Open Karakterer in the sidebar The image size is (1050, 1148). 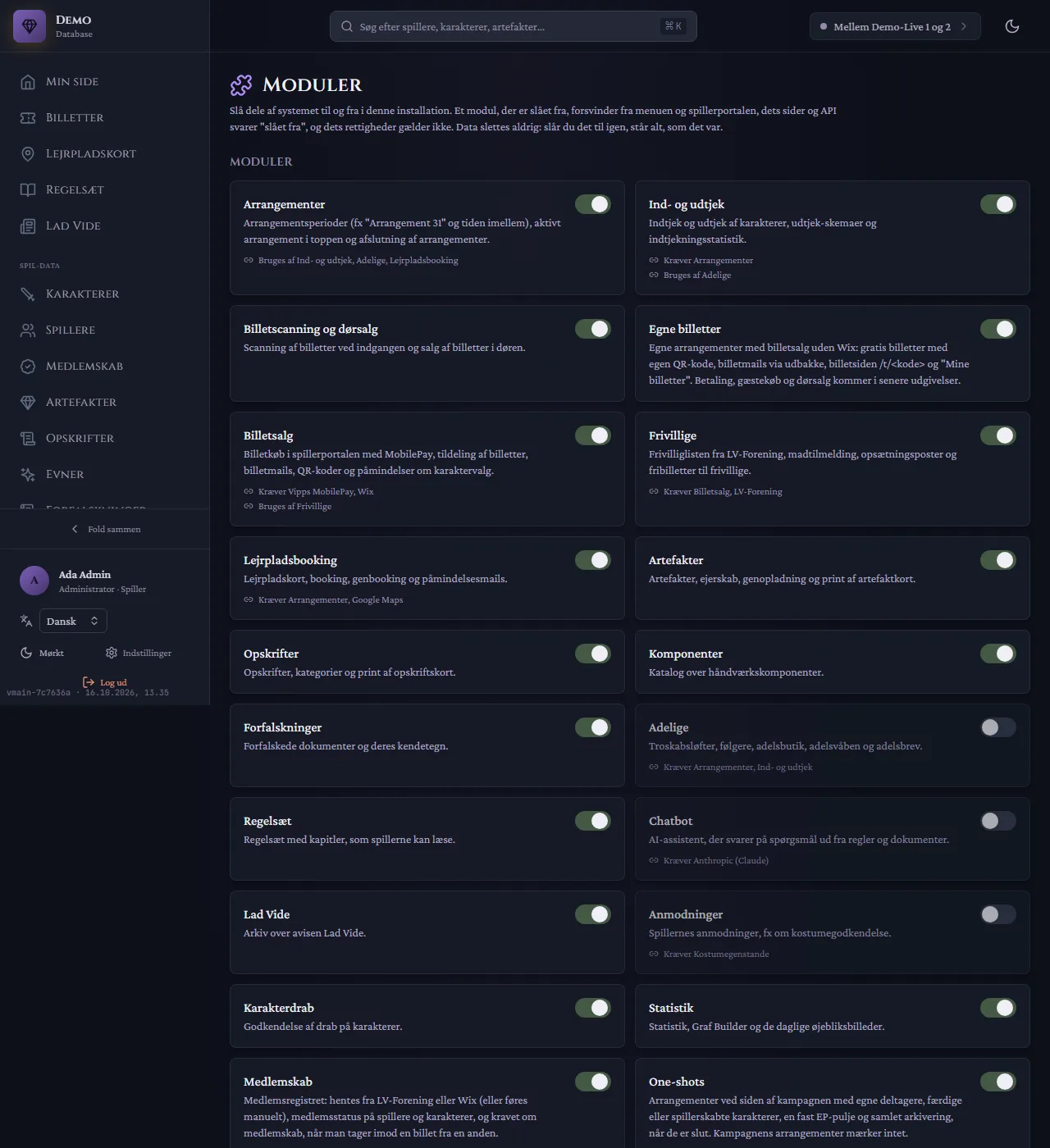click(105, 294)
